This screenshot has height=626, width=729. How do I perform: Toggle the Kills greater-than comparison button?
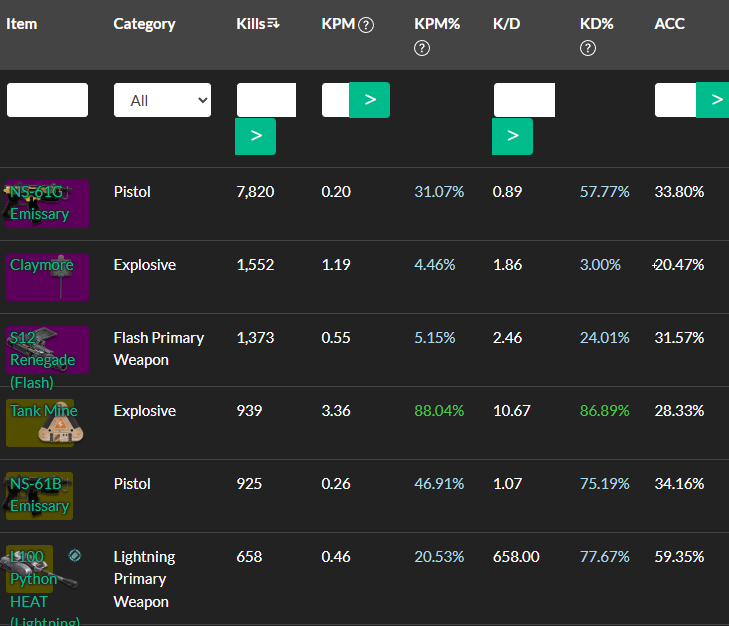click(256, 136)
